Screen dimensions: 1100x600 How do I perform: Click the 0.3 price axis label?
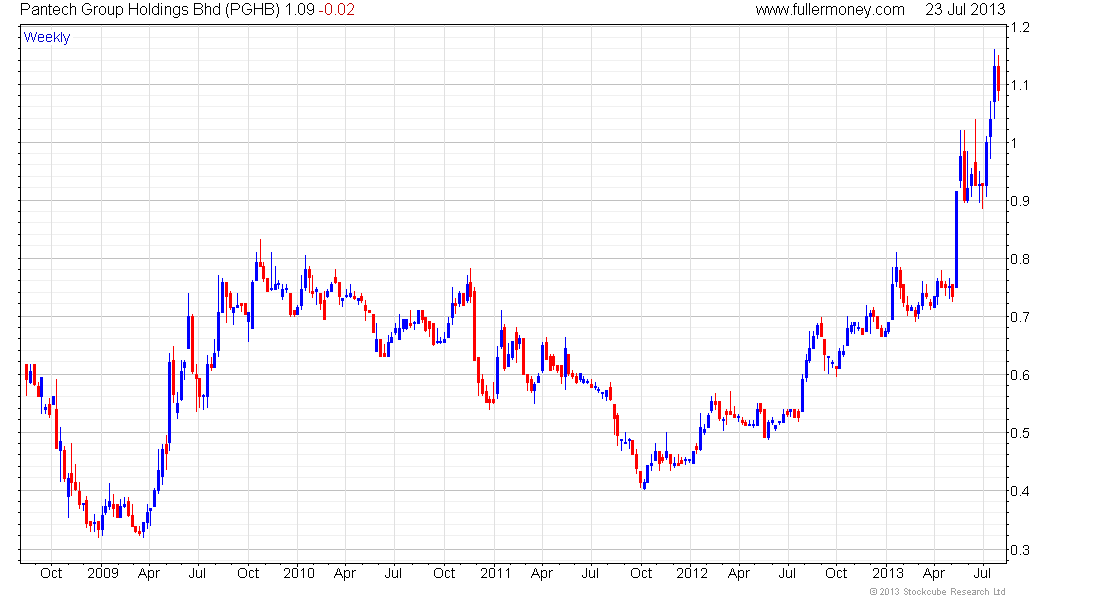[1020, 549]
